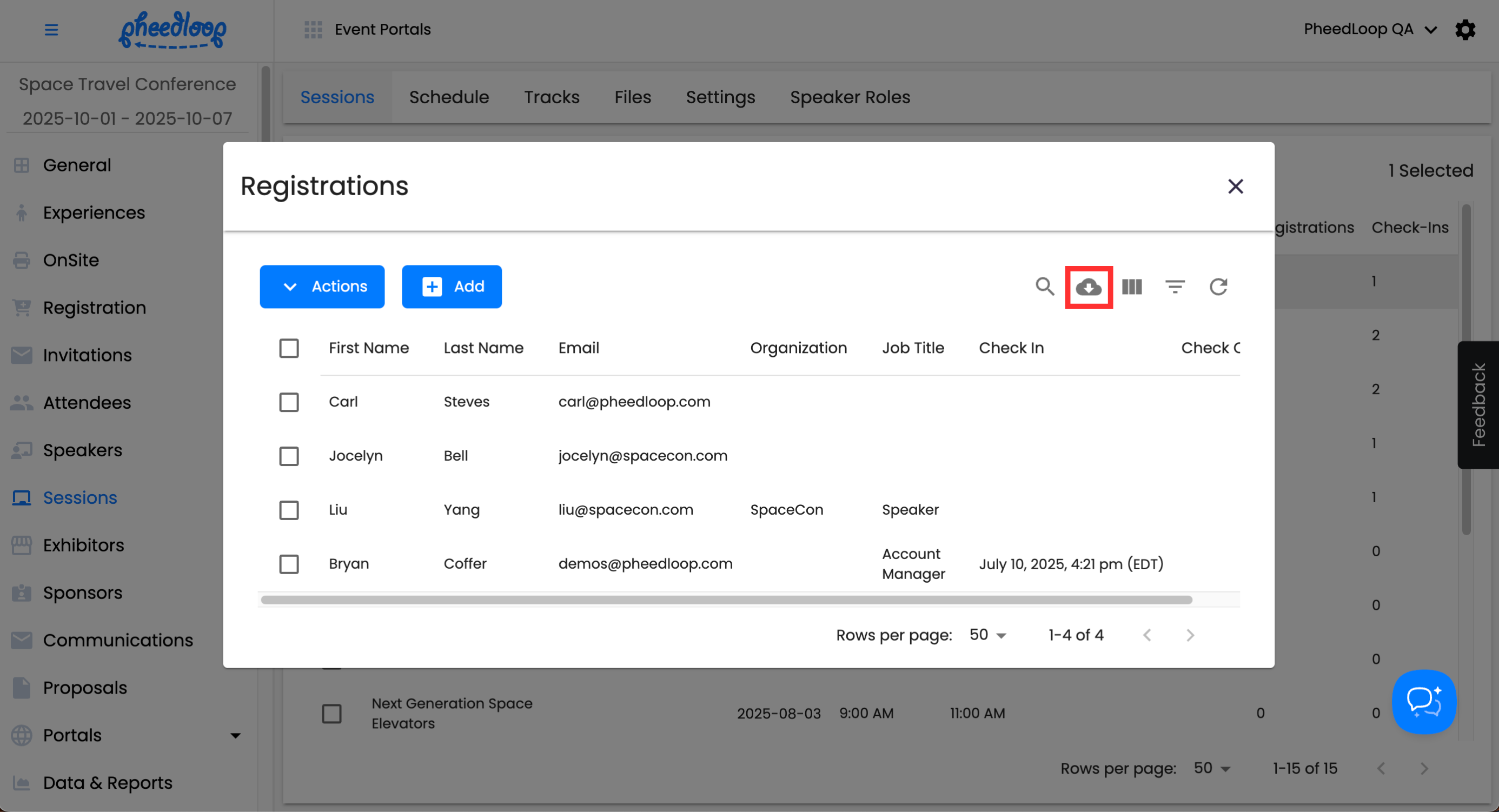The image size is (1499, 812).
Task: Expand the PheedLoop QA account menu
Action: pyautogui.click(x=1370, y=29)
